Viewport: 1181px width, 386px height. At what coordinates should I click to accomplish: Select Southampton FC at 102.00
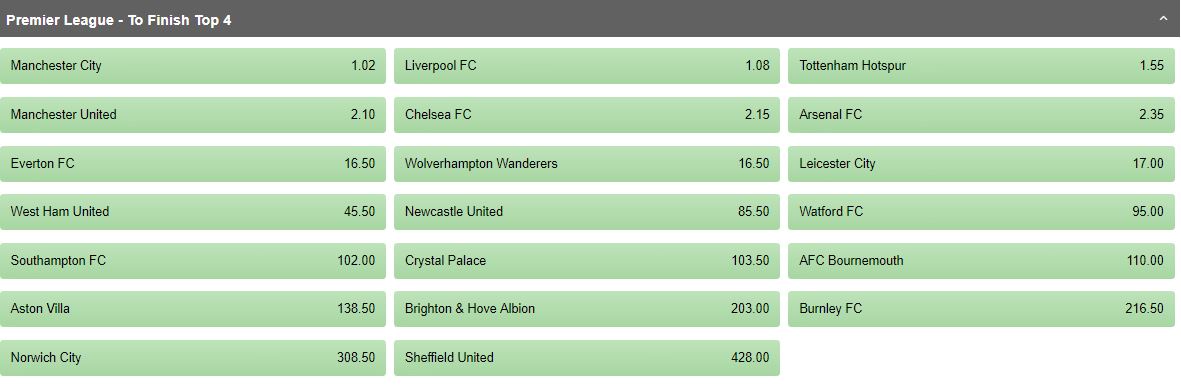(x=193, y=261)
